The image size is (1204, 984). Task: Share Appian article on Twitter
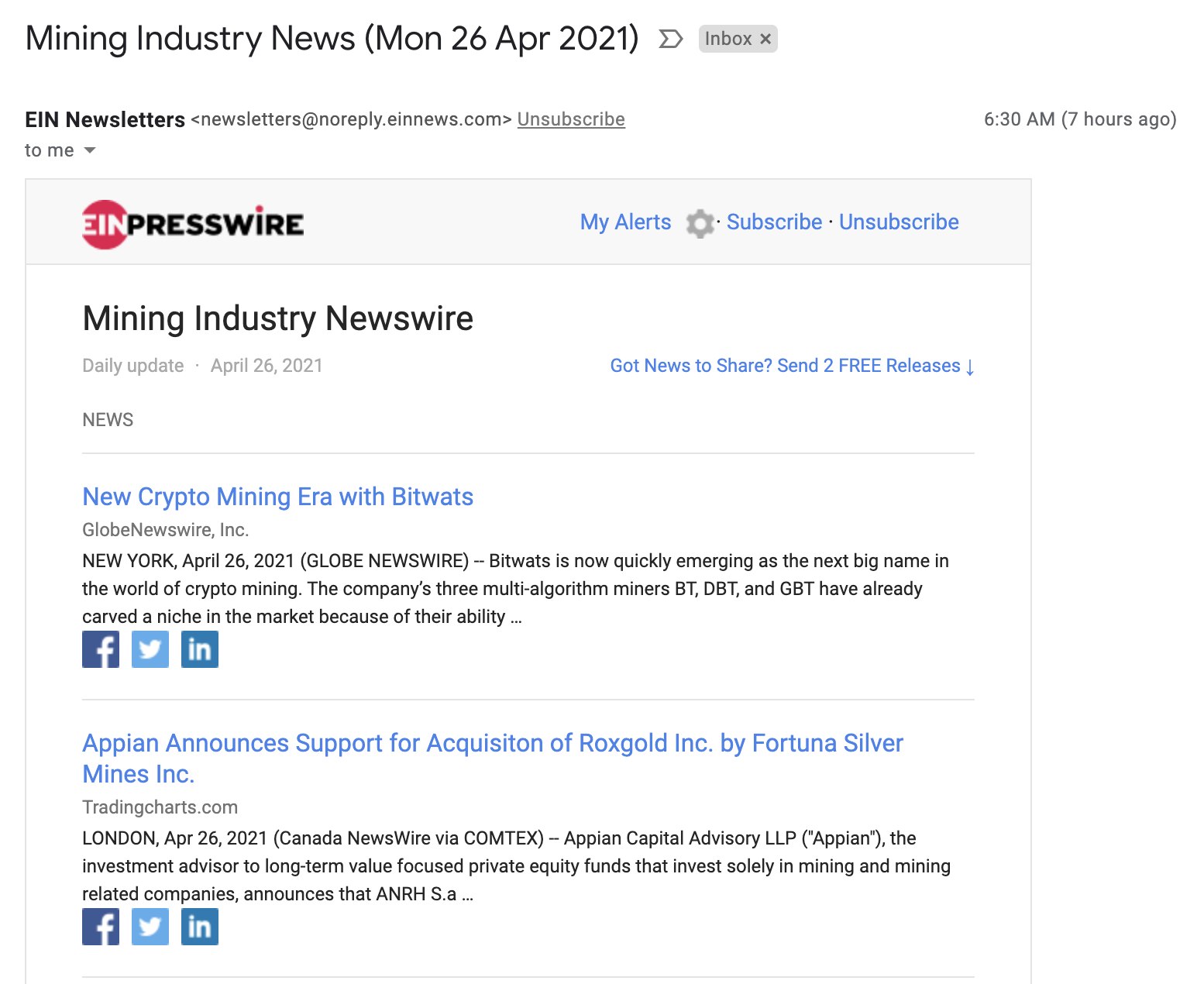tap(150, 927)
